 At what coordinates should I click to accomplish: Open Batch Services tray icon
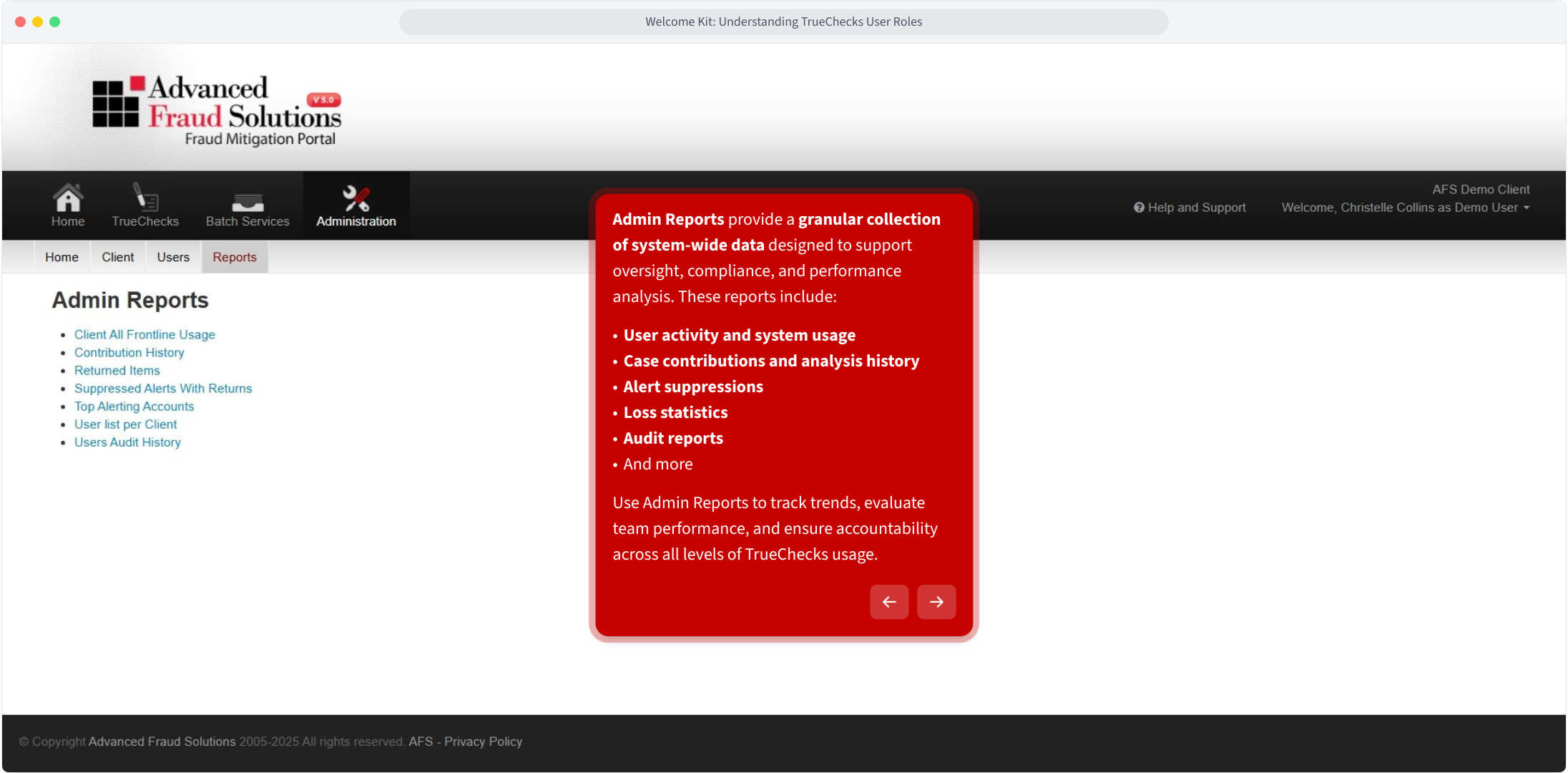coord(248,202)
